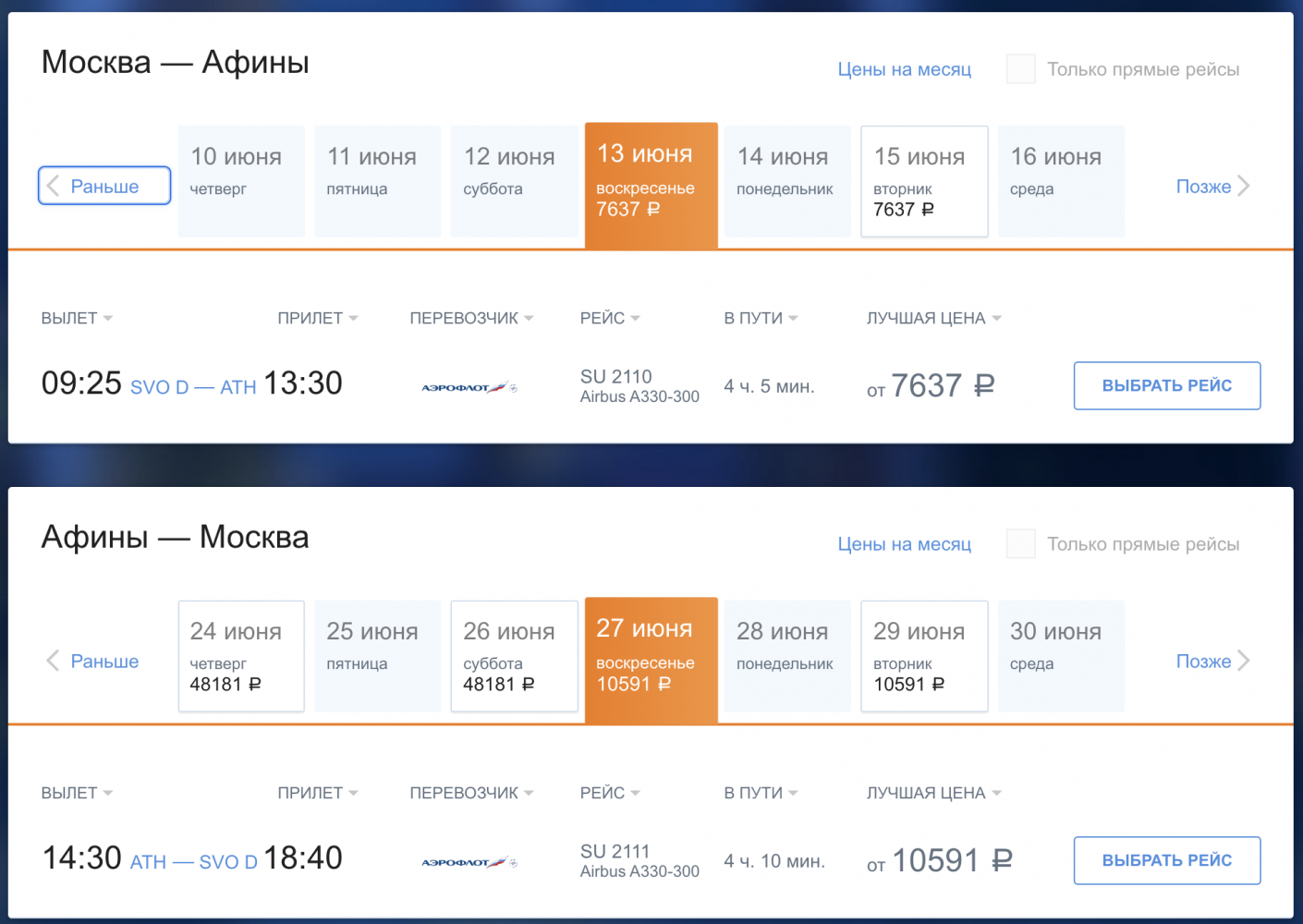Screen dimensions: 1303x924
Task: Choose the SU 2110 flight
Action: [x=1166, y=385]
